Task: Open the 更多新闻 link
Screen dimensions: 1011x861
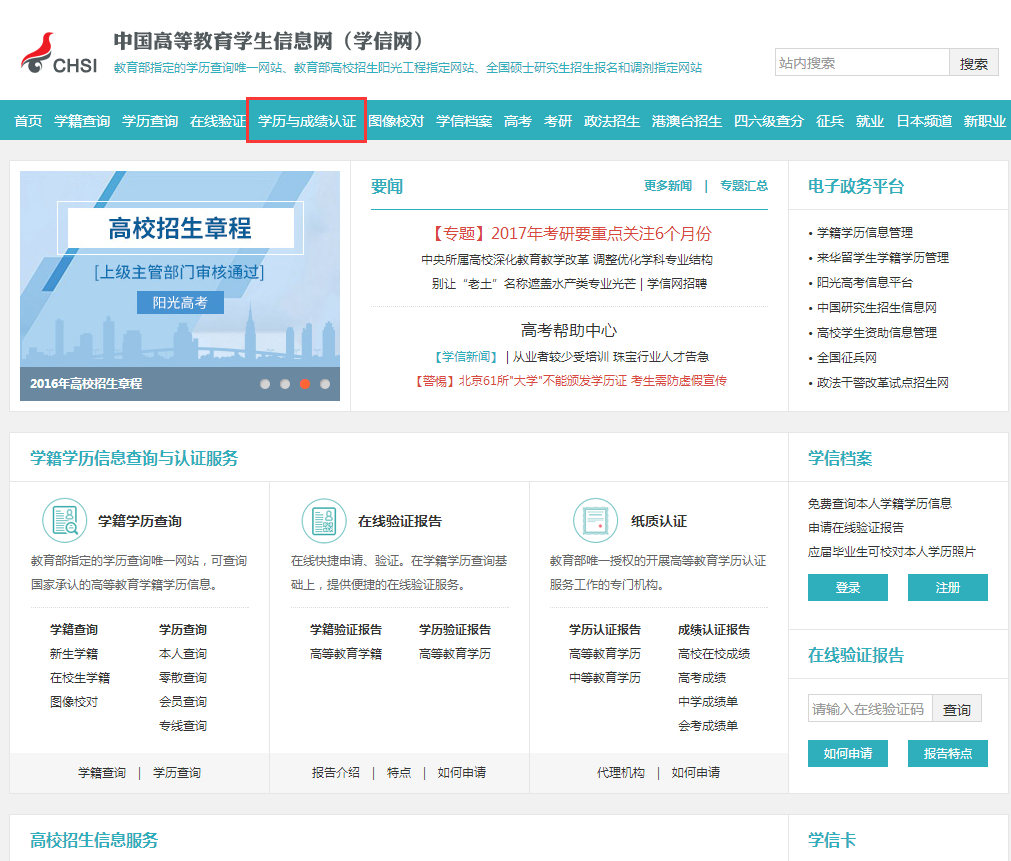Action: pos(668,186)
